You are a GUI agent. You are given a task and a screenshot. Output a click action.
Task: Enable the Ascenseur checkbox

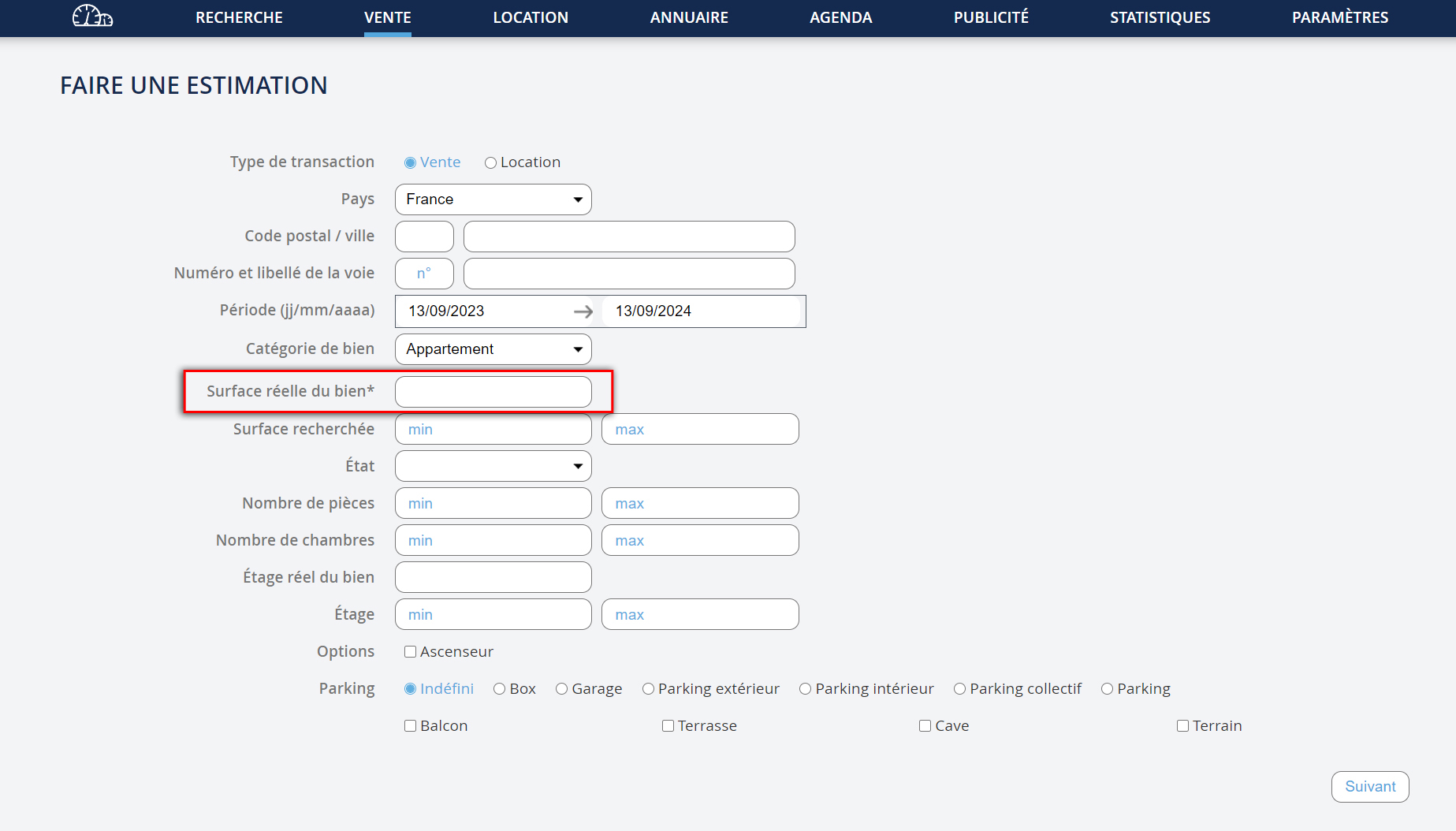410,652
